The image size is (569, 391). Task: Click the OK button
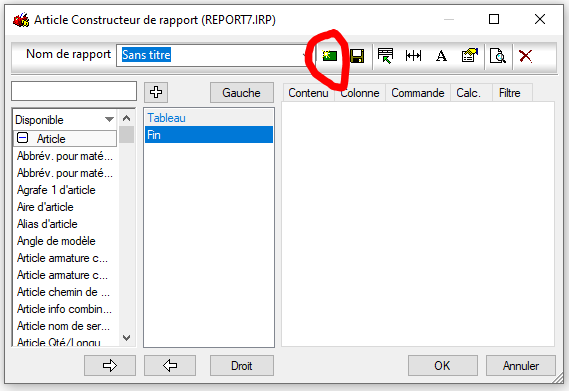pyautogui.click(x=442, y=365)
